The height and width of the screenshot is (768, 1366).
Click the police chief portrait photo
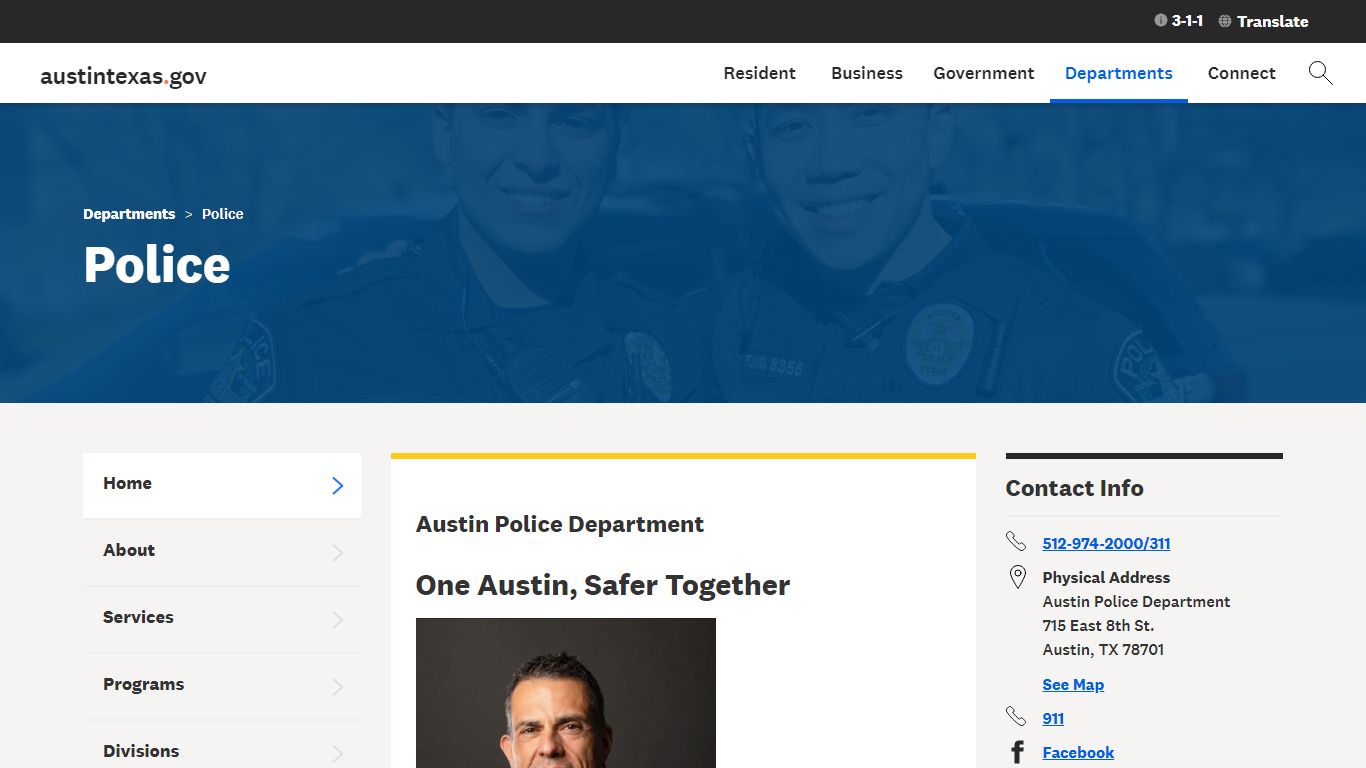(566, 693)
